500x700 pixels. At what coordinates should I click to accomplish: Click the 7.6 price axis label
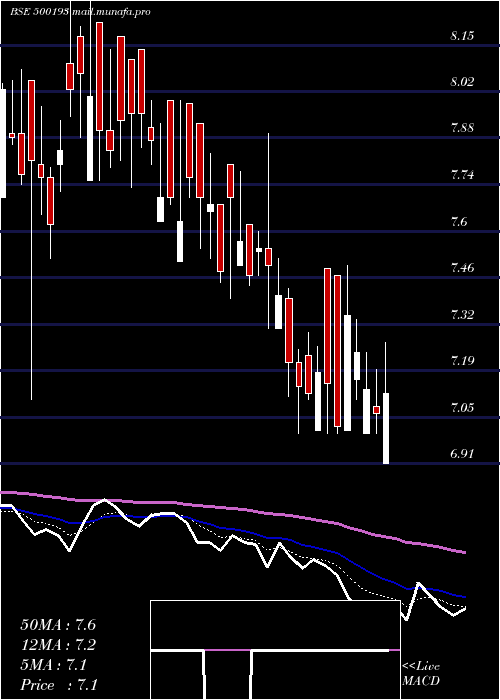tap(458, 221)
